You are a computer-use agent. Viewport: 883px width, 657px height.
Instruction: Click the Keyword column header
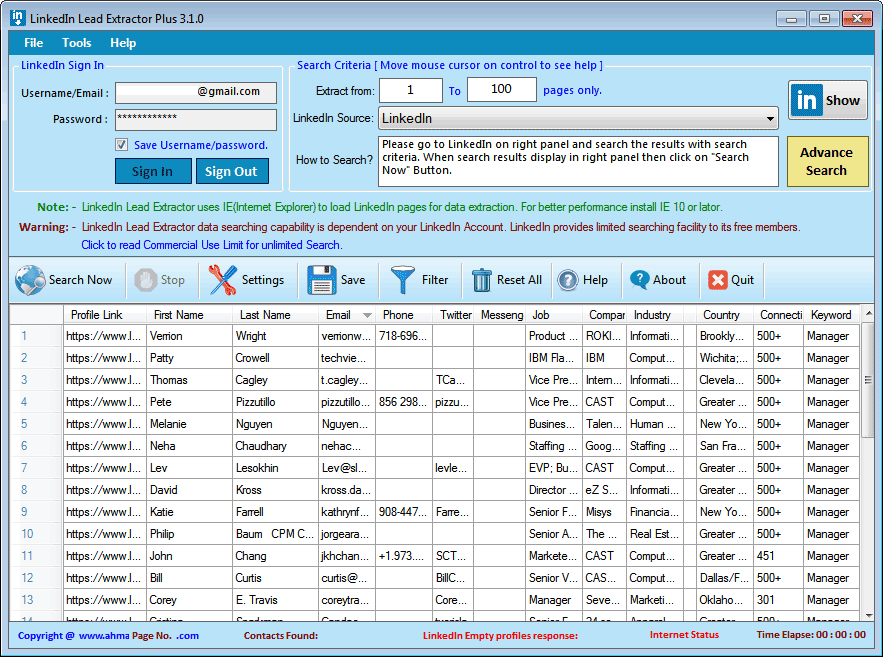[831, 315]
